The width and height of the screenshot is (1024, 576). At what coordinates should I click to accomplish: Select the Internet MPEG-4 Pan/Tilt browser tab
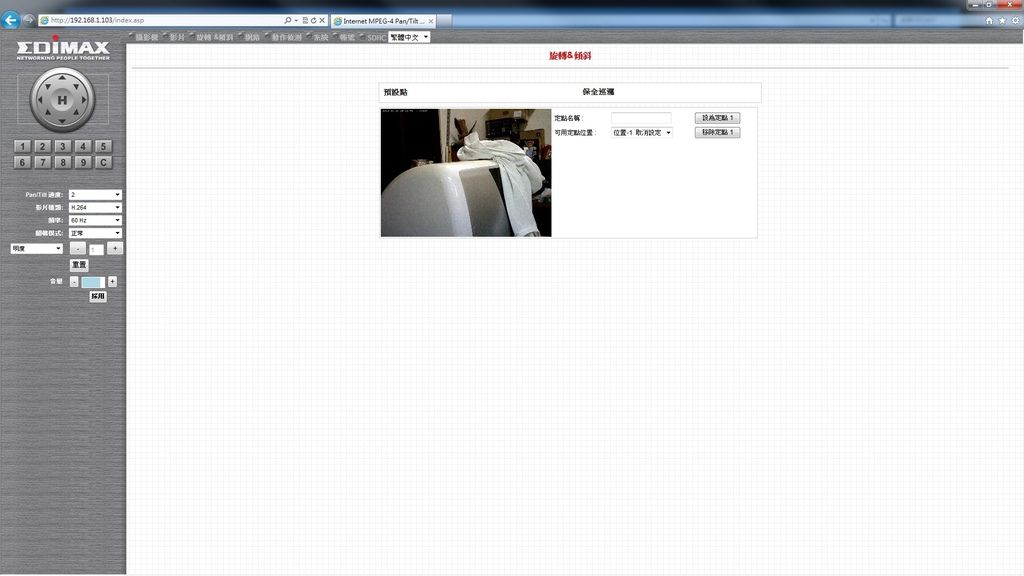pos(383,21)
